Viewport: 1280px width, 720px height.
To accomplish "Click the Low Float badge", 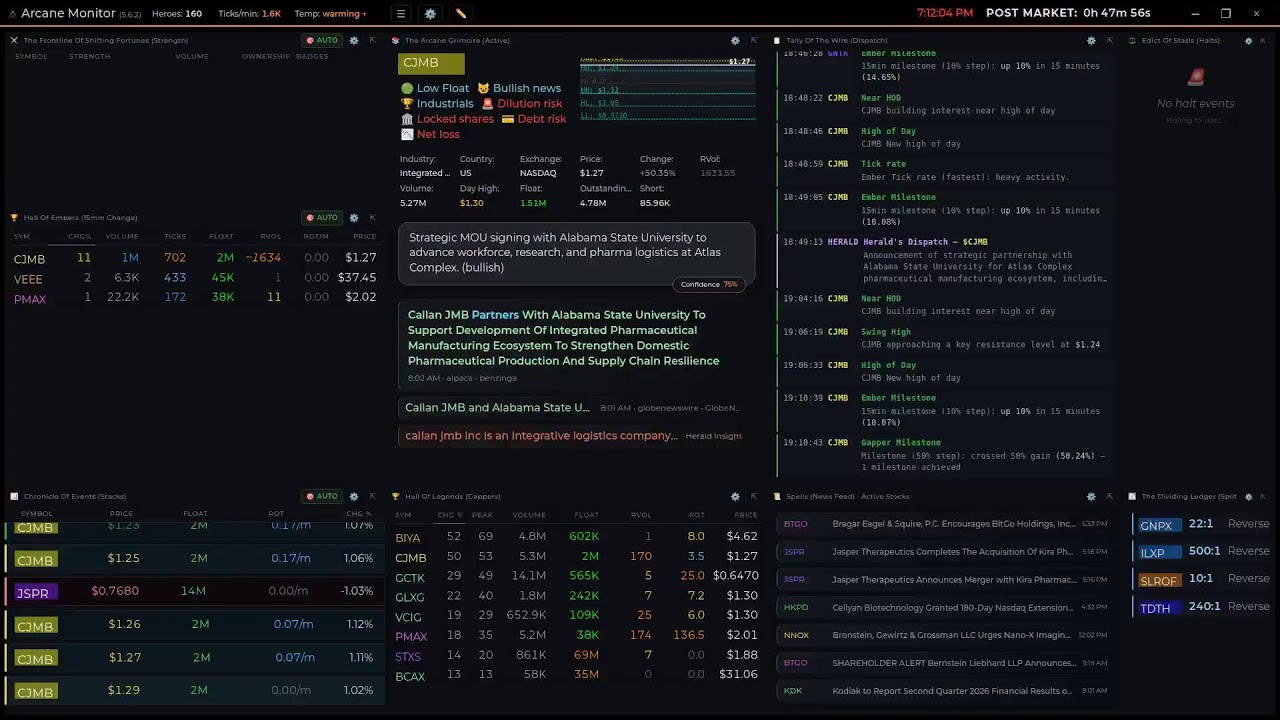I will tap(435, 88).
